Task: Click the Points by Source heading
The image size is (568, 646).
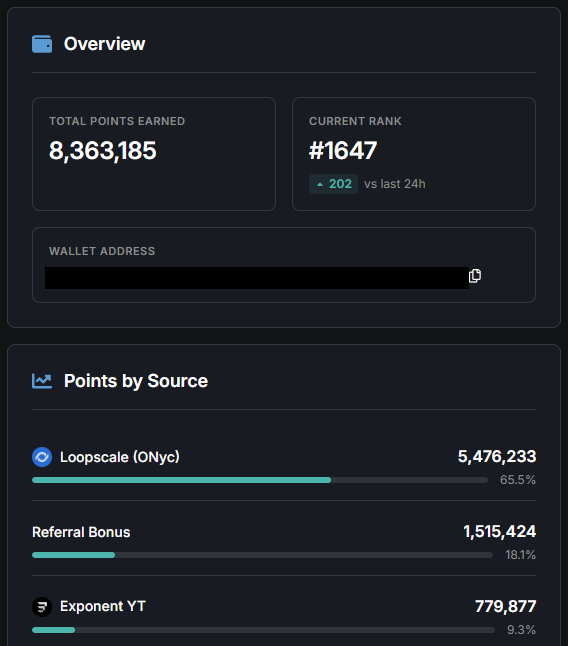Action: pyautogui.click(x=136, y=381)
